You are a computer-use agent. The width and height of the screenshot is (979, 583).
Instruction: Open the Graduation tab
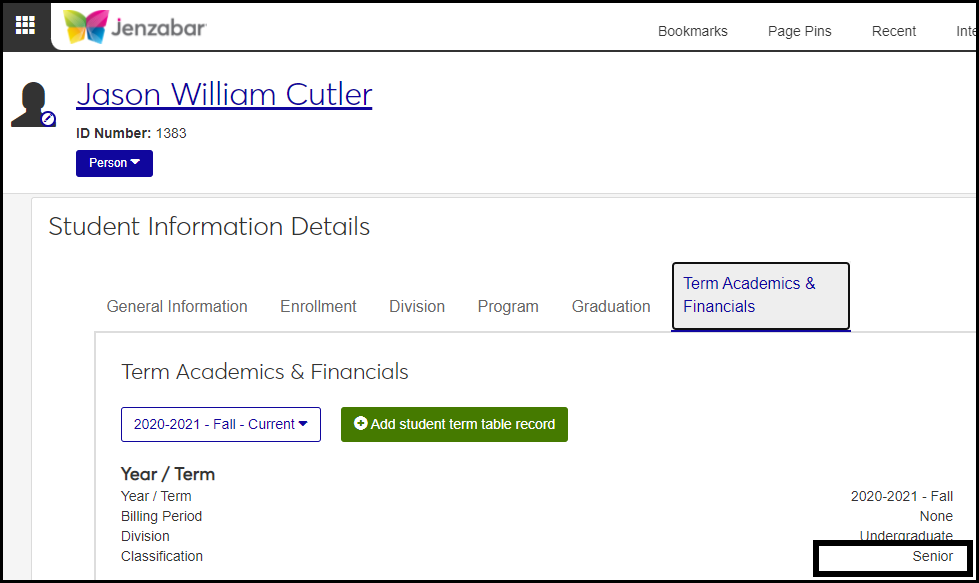click(611, 307)
